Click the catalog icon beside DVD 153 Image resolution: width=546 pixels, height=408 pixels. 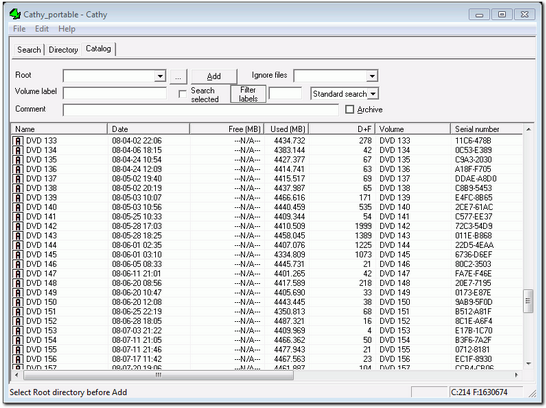(x=18, y=331)
